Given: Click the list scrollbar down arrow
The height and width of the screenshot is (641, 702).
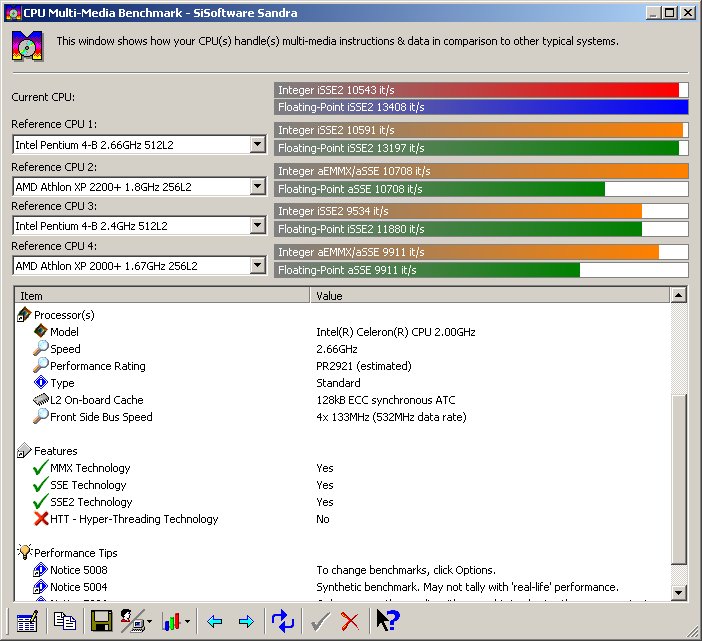Looking at the screenshot, I should [679, 593].
